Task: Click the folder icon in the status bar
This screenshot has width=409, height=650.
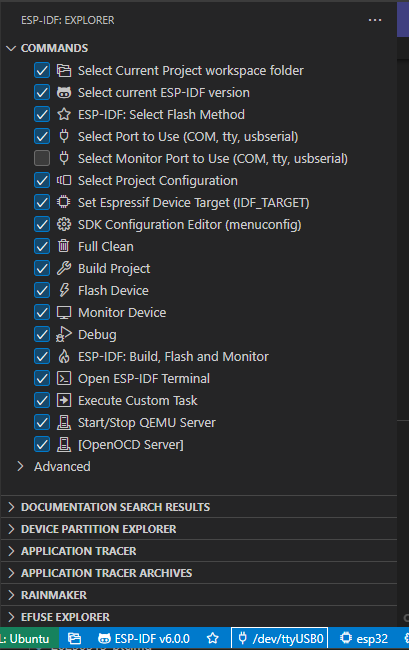Action: click(74, 638)
